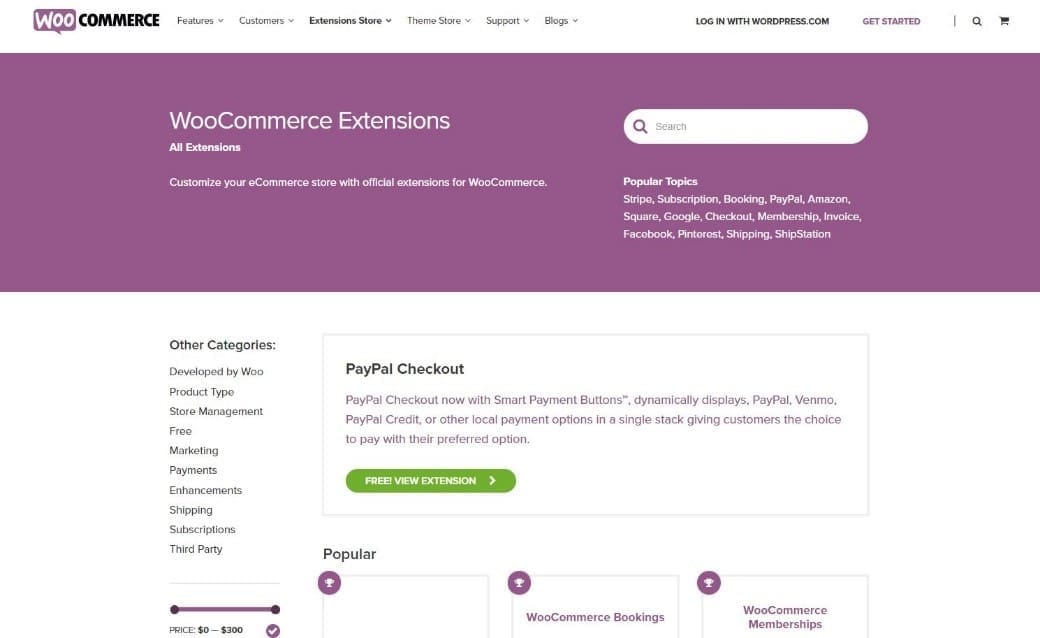The image size is (1040, 638).
Task: Open the Features menu
Action: (196, 20)
